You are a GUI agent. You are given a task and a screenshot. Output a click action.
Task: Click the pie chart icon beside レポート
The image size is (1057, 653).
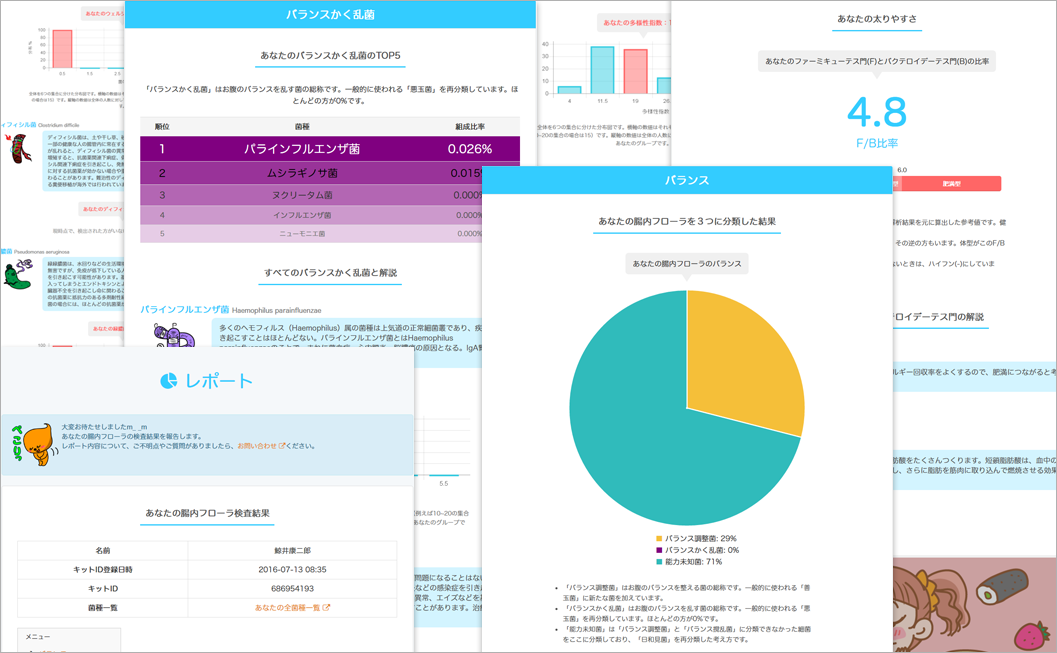[168, 381]
